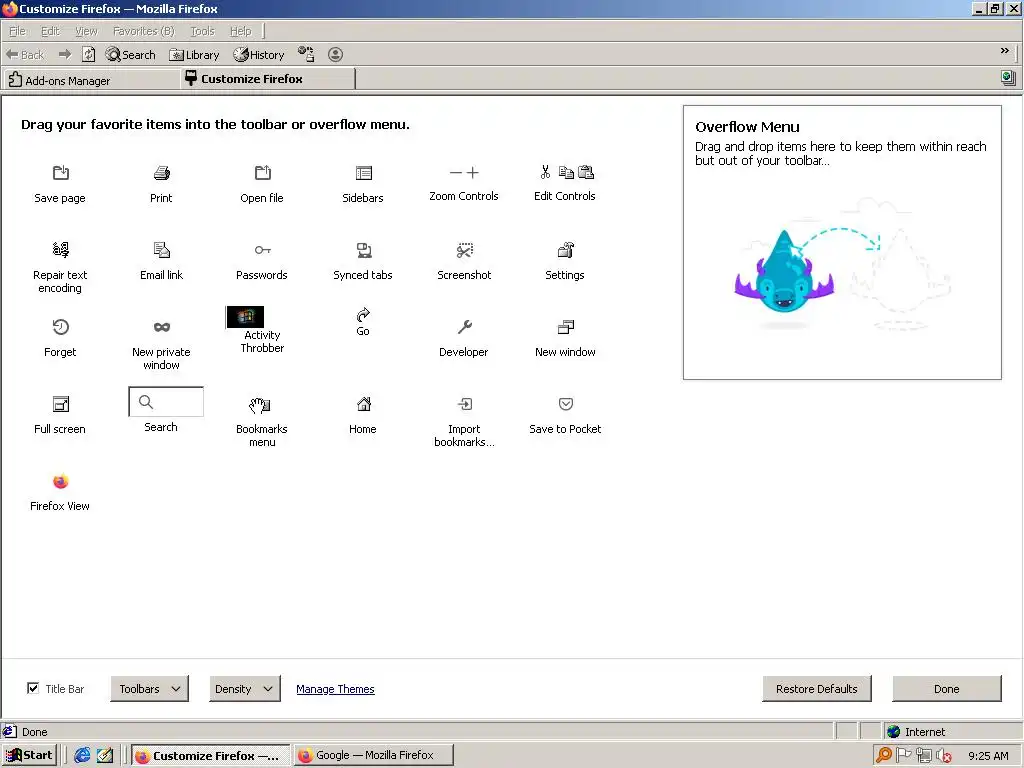Click the Print item icon

pos(161,172)
